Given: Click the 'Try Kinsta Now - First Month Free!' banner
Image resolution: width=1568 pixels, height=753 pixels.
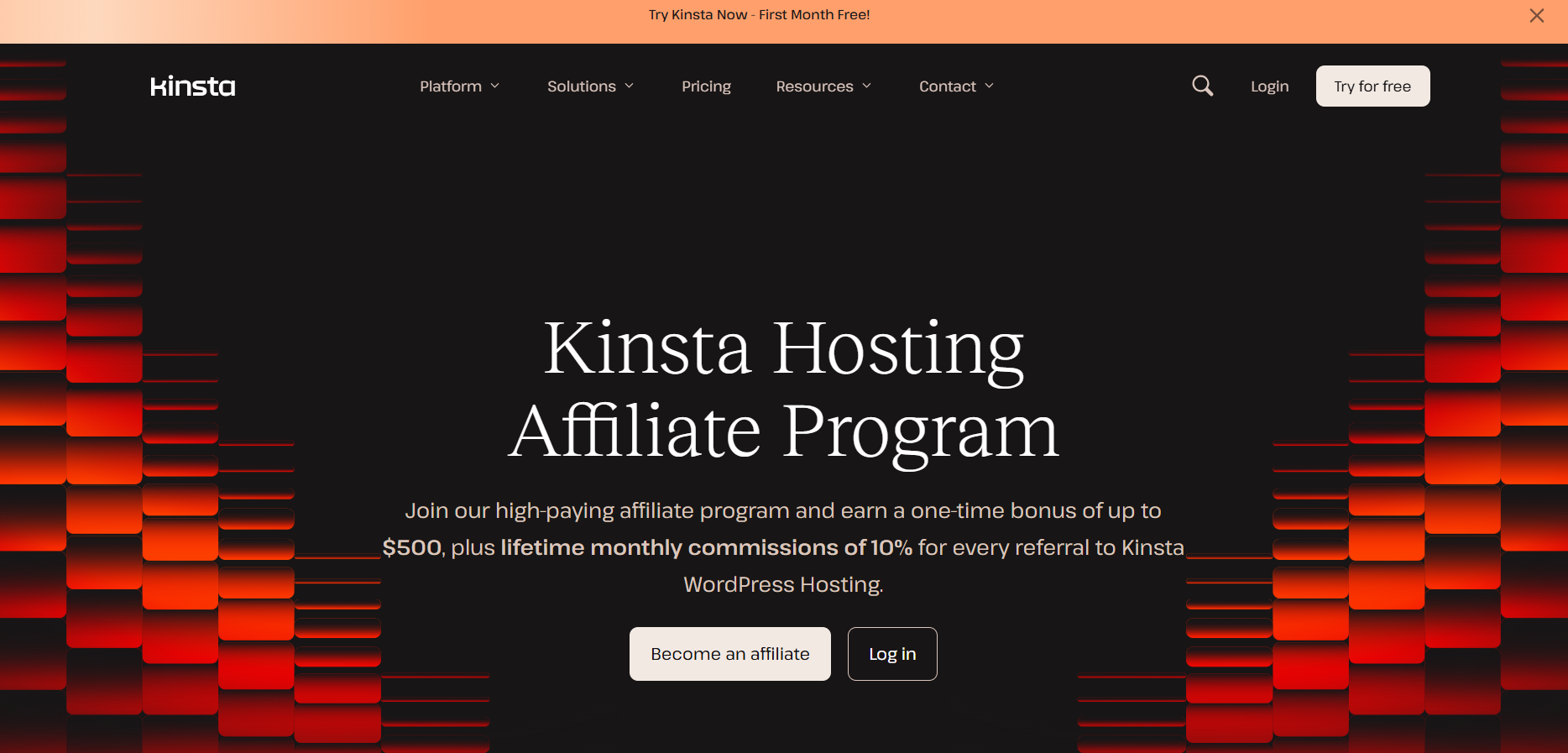Looking at the screenshot, I should pyautogui.click(x=759, y=15).
